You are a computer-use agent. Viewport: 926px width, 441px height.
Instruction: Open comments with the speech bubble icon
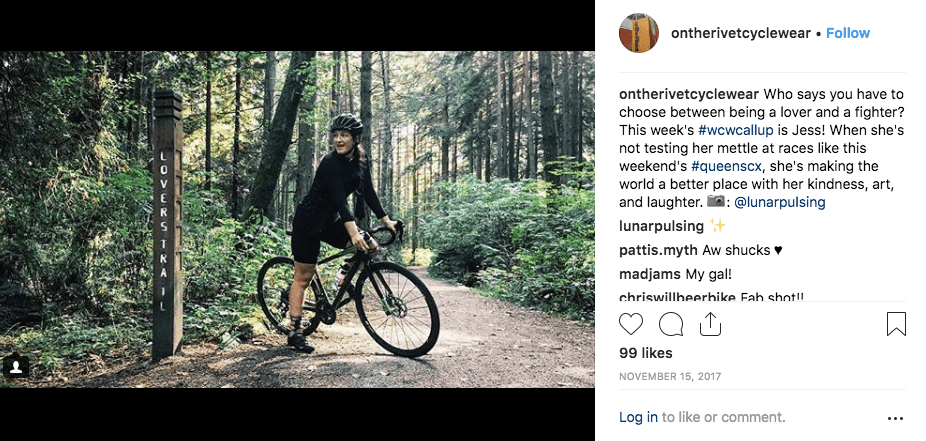pos(671,324)
